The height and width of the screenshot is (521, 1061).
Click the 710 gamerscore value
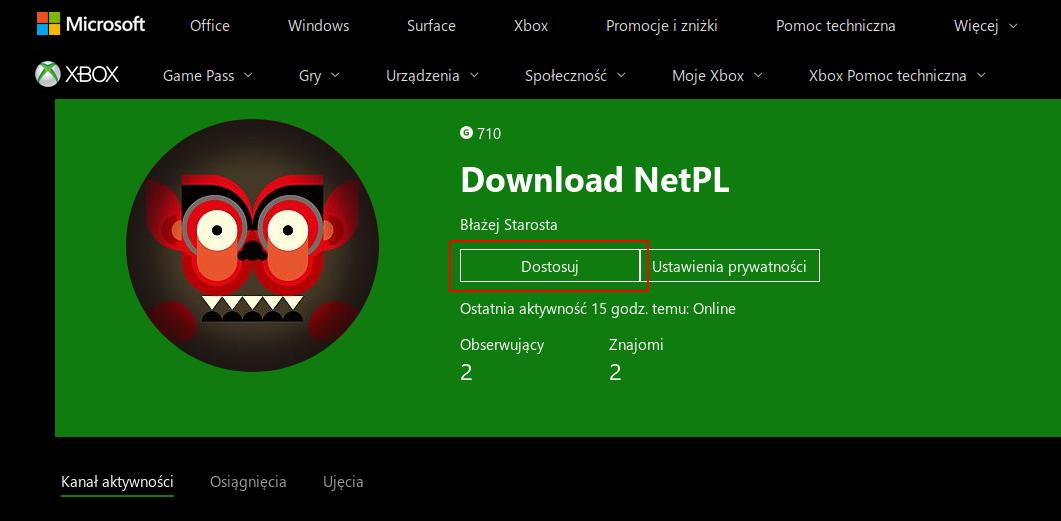[489, 133]
